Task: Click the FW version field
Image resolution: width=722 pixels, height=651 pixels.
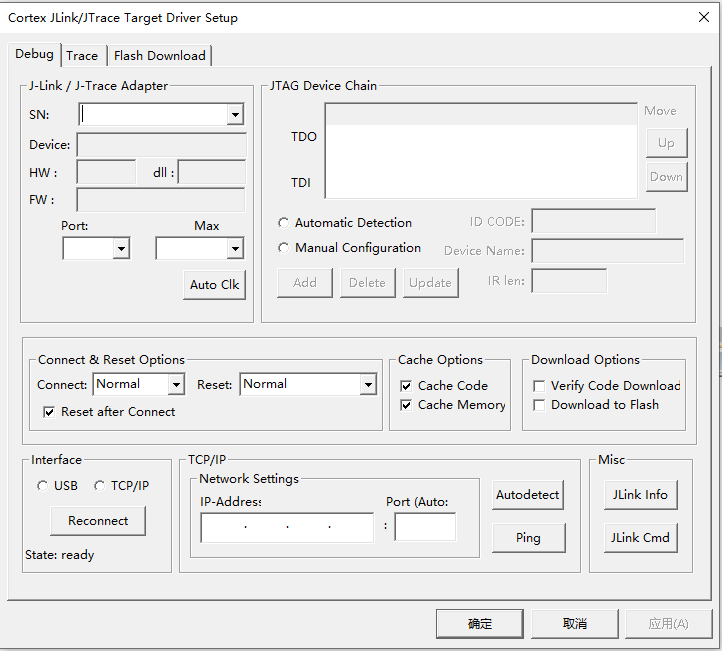Action: click(x=161, y=200)
